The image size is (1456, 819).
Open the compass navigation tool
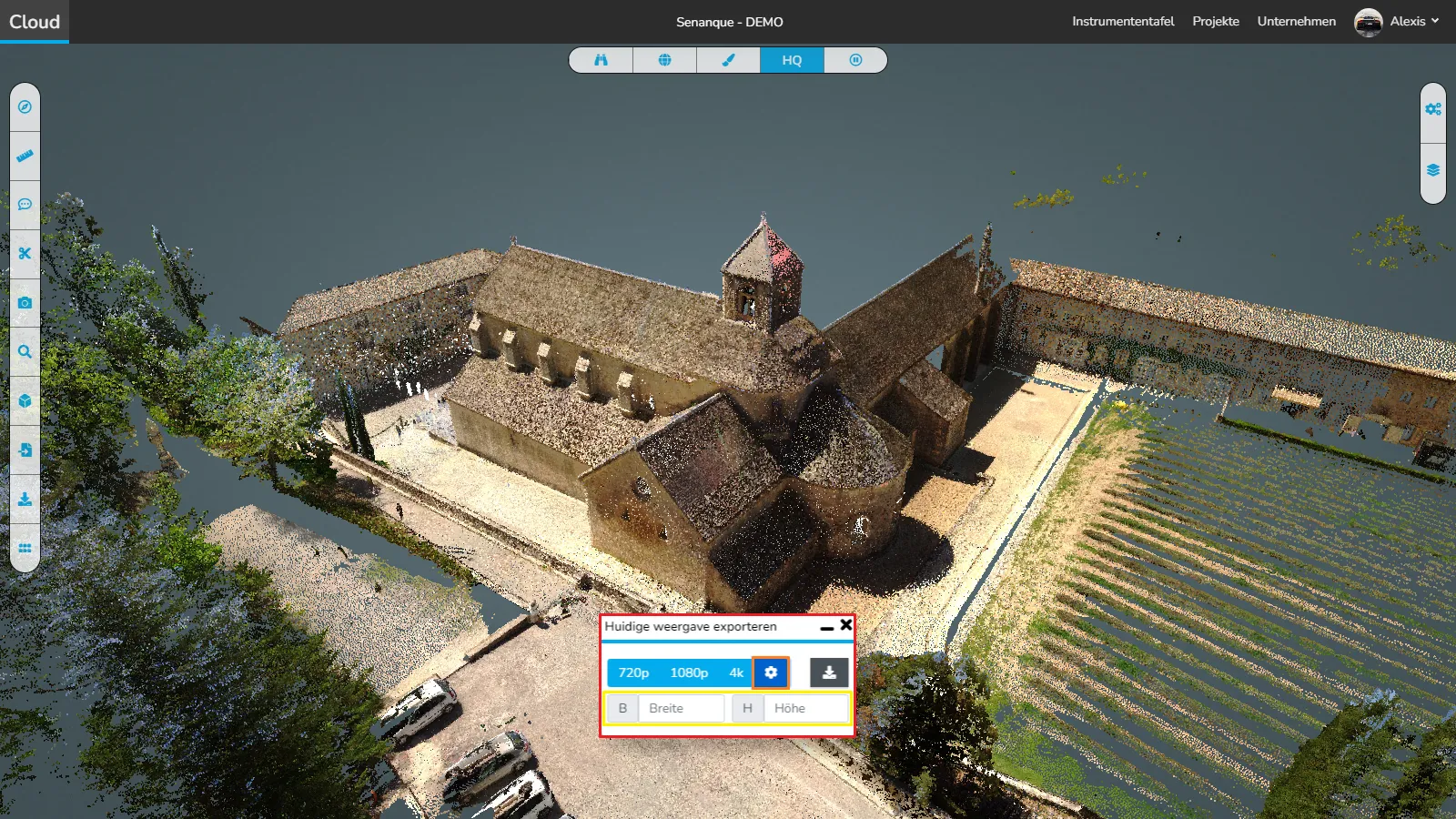25,107
